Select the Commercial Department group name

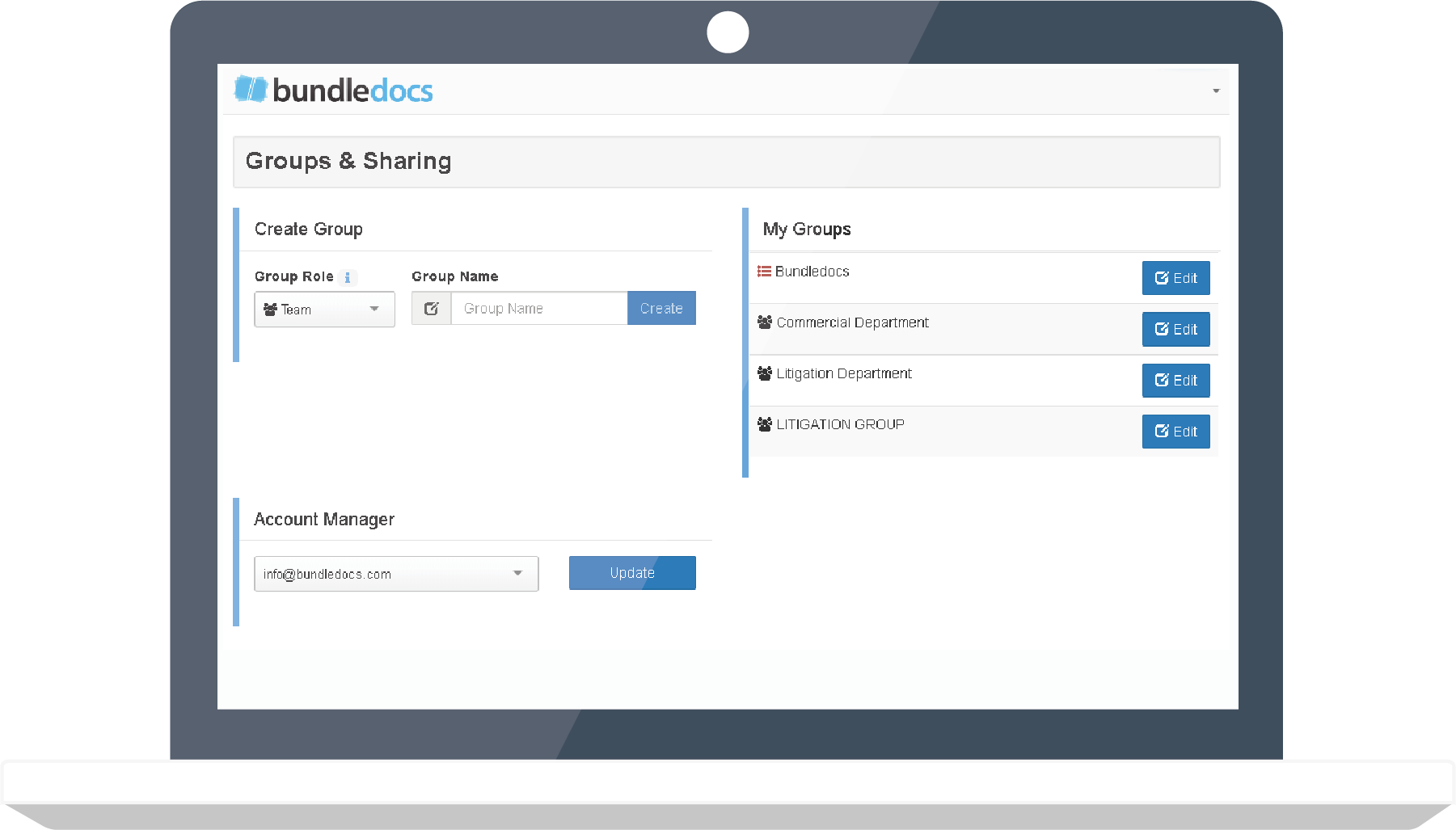click(x=853, y=322)
